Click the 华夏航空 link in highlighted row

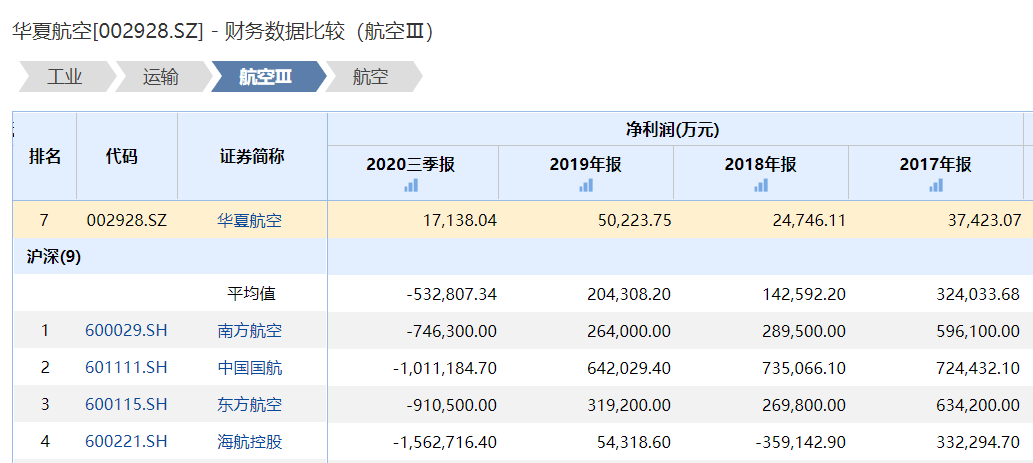pyautogui.click(x=250, y=220)
